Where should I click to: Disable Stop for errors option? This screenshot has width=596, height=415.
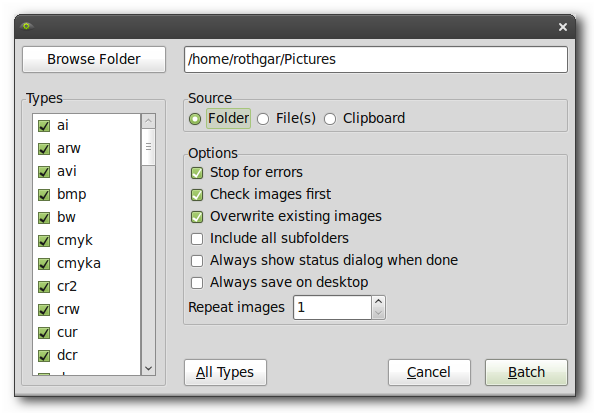coord(197,173)
